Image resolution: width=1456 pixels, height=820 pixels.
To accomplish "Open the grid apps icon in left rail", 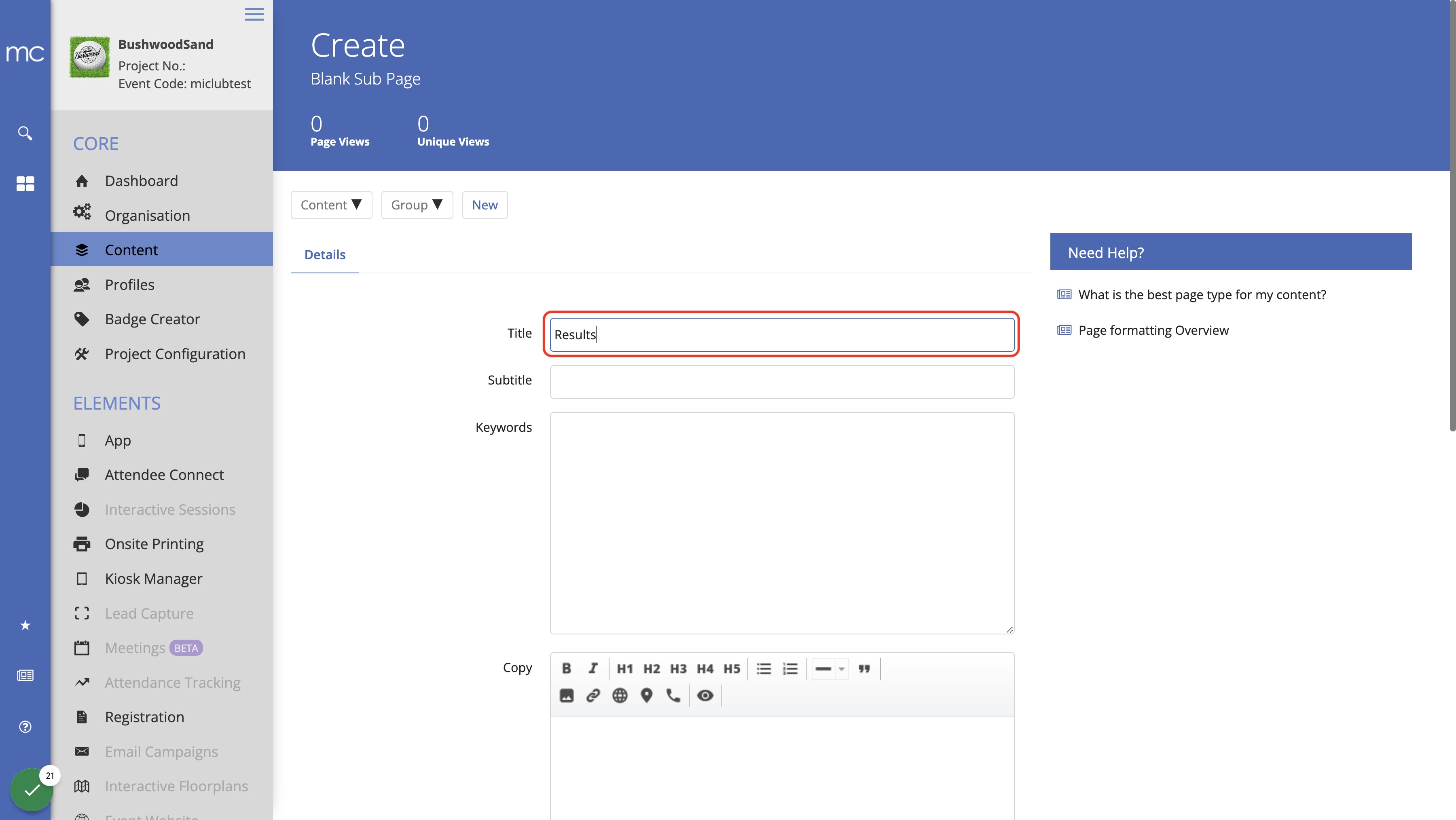I will 25,184.
